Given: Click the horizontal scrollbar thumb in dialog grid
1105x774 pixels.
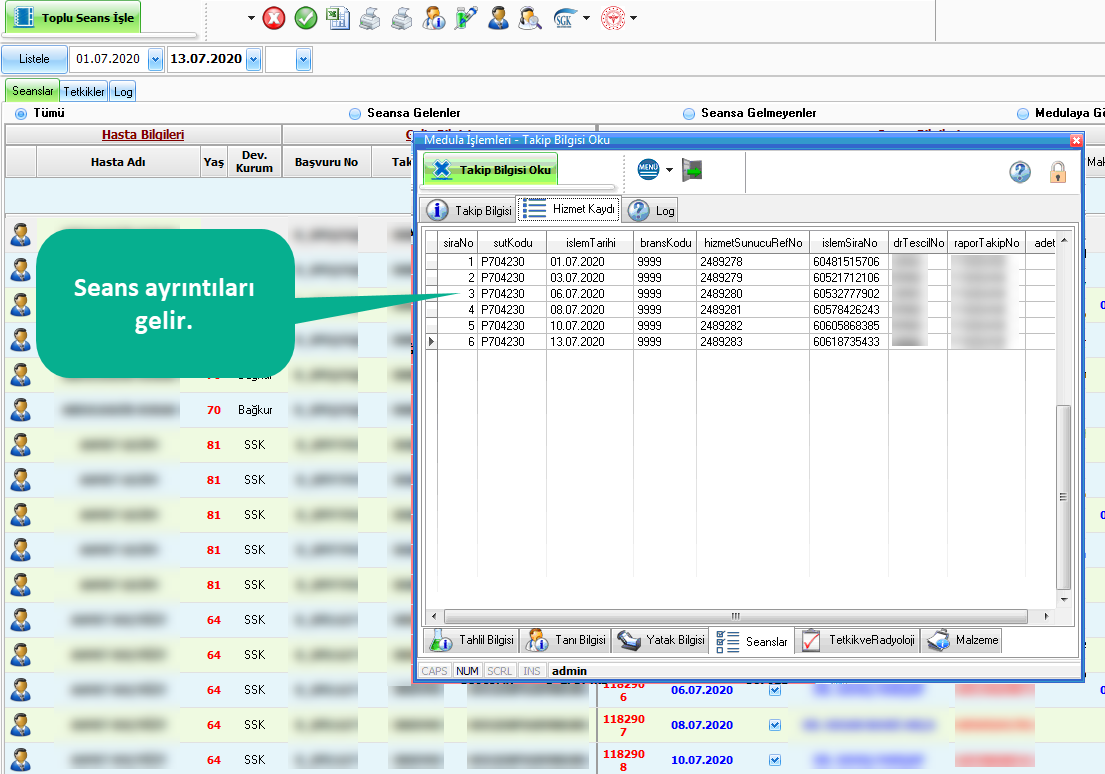Looking at the screenshot, I should tap(735, 616).
